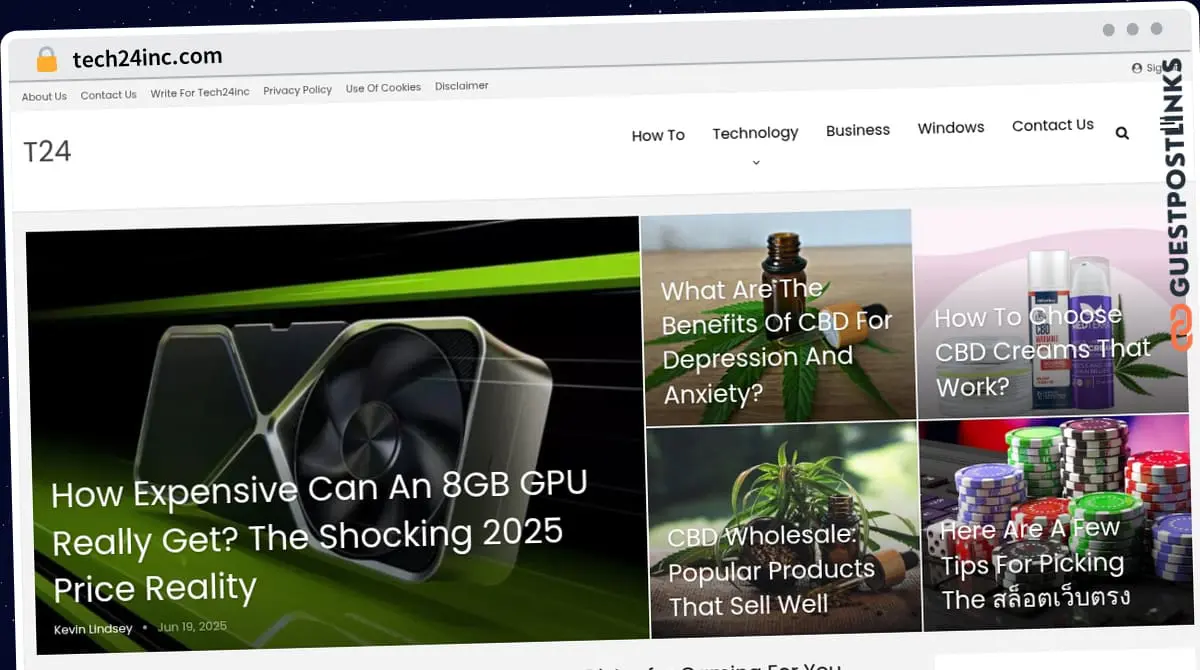
Task: Open About Us in top bar
Action: (44, 97)
